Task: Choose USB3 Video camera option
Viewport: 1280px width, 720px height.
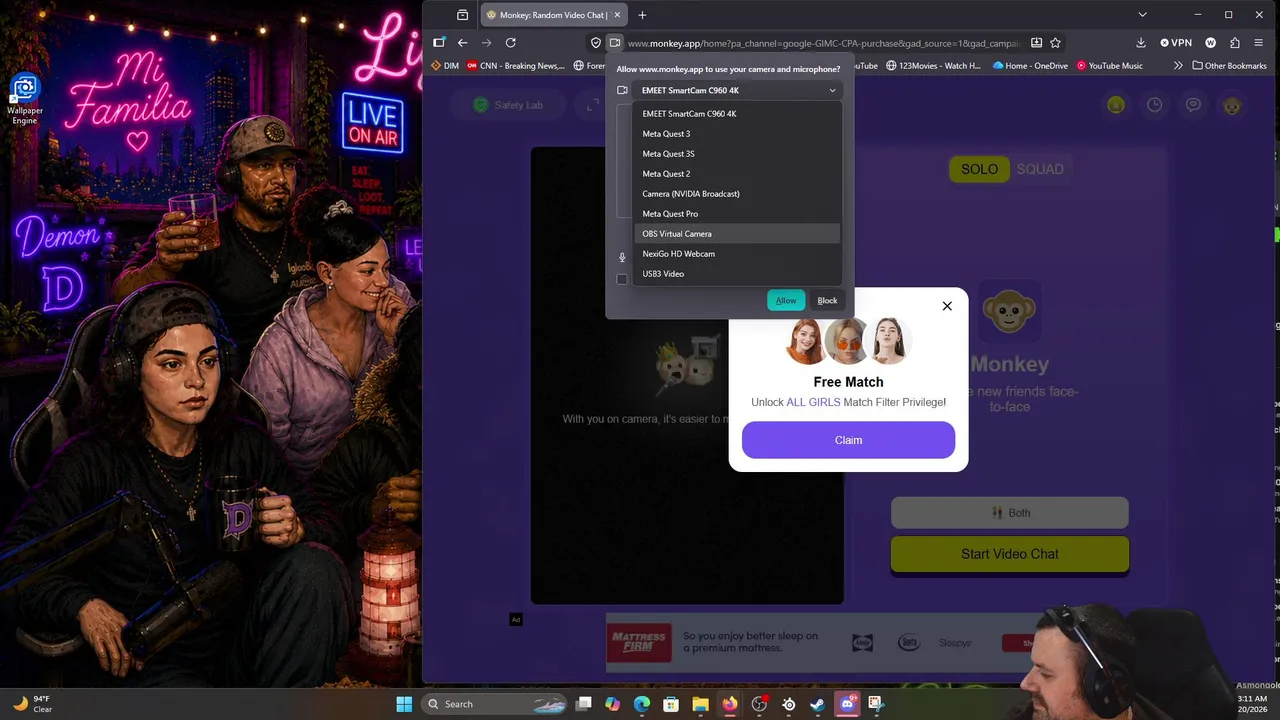Action: coord(738,274)
